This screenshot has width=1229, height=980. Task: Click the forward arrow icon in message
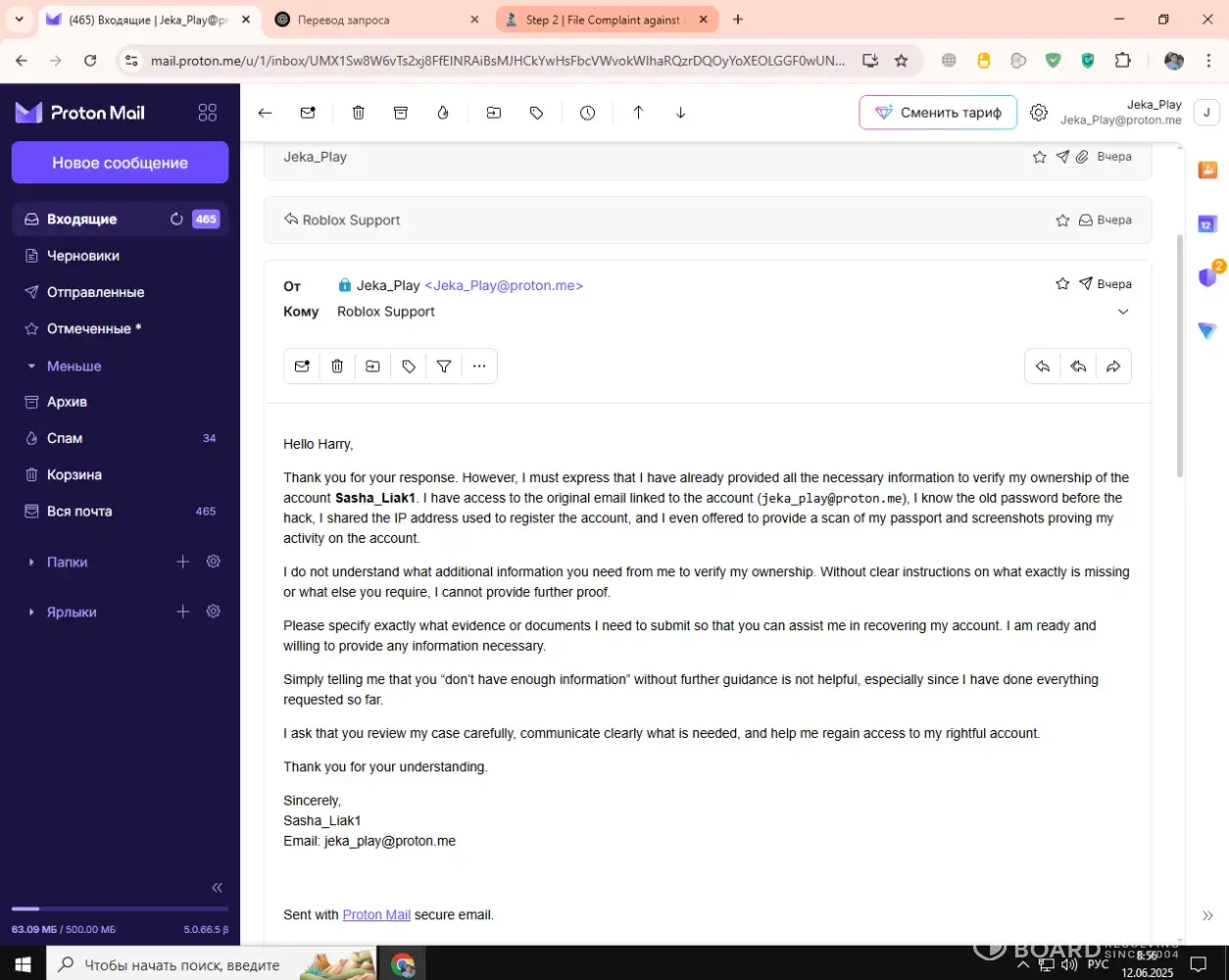pyautogui.click(x=1113, y=367)
